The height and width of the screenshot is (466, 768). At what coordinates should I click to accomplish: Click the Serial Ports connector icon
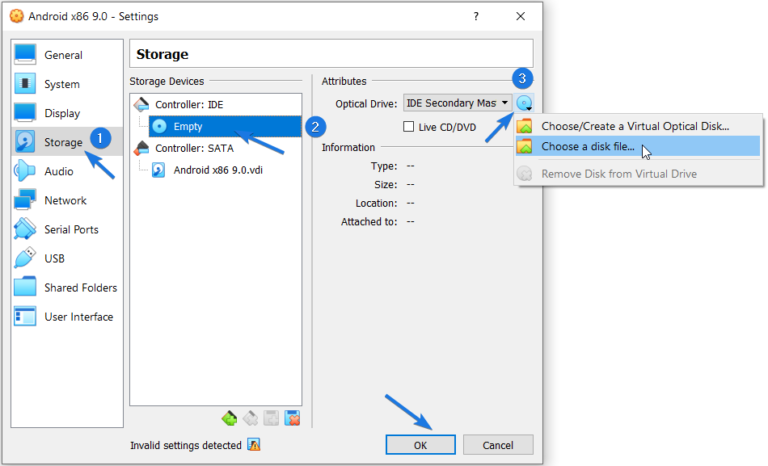tap(25, 229)
